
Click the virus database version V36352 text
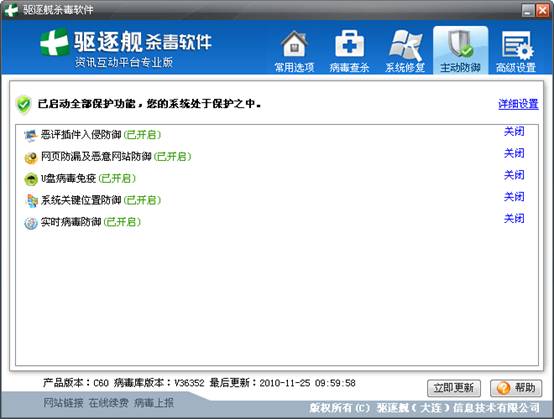click(159, 383)
